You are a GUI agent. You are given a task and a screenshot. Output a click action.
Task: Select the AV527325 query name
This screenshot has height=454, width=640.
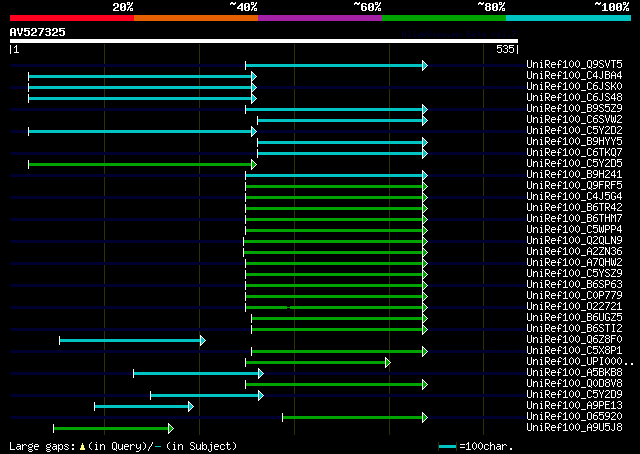(38, 32)
